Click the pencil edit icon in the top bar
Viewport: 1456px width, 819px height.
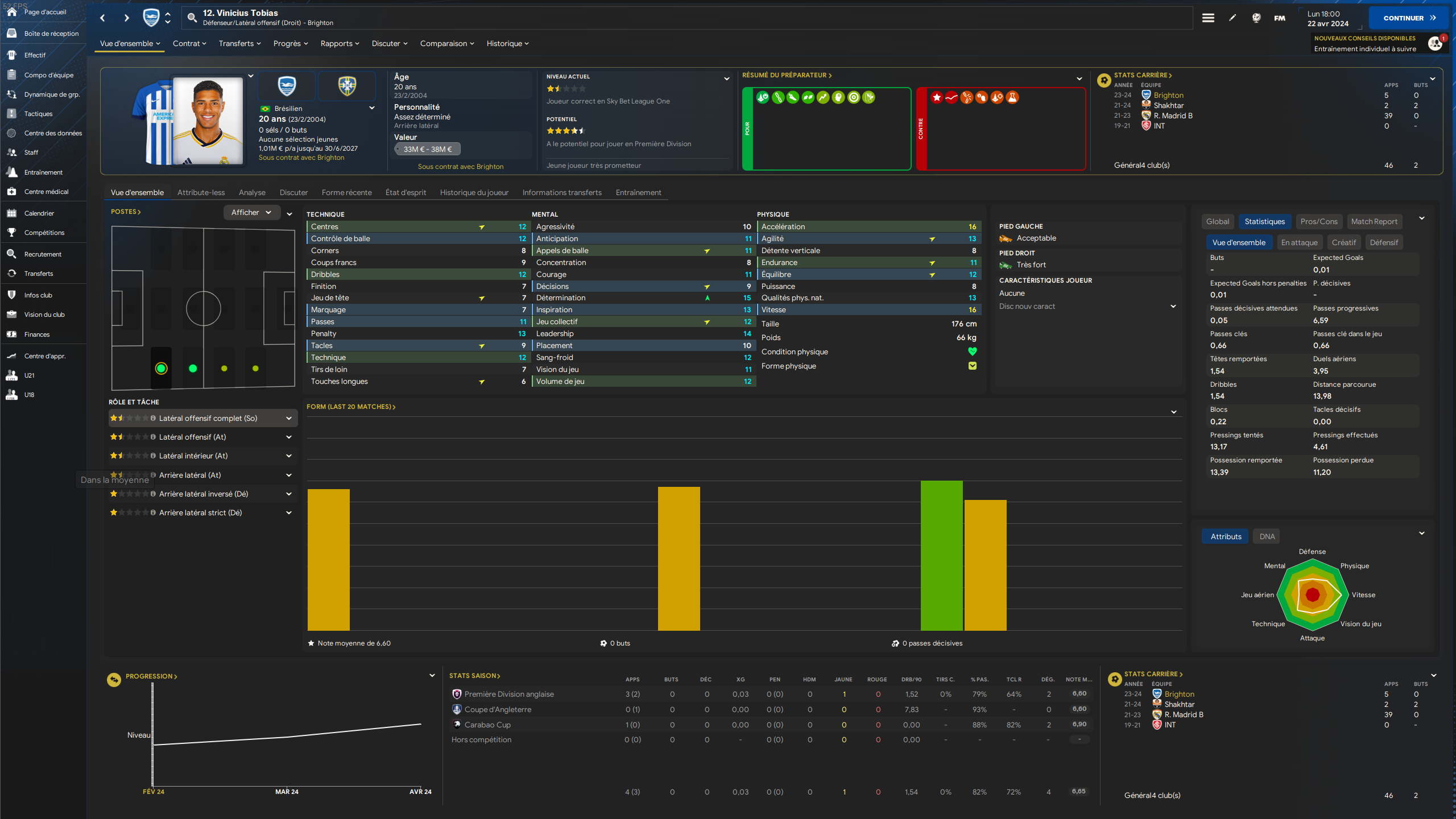[x=1232, y=18]
